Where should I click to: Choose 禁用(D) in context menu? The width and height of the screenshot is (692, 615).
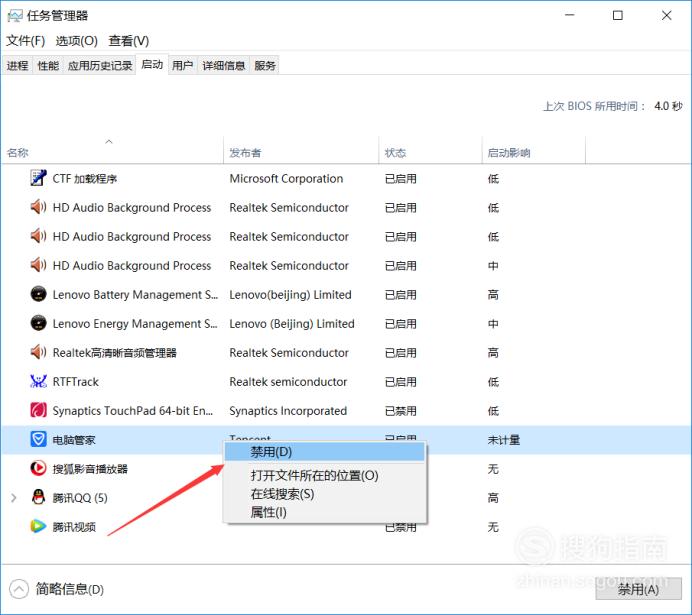pyautogui.click(x=325, y=452)
